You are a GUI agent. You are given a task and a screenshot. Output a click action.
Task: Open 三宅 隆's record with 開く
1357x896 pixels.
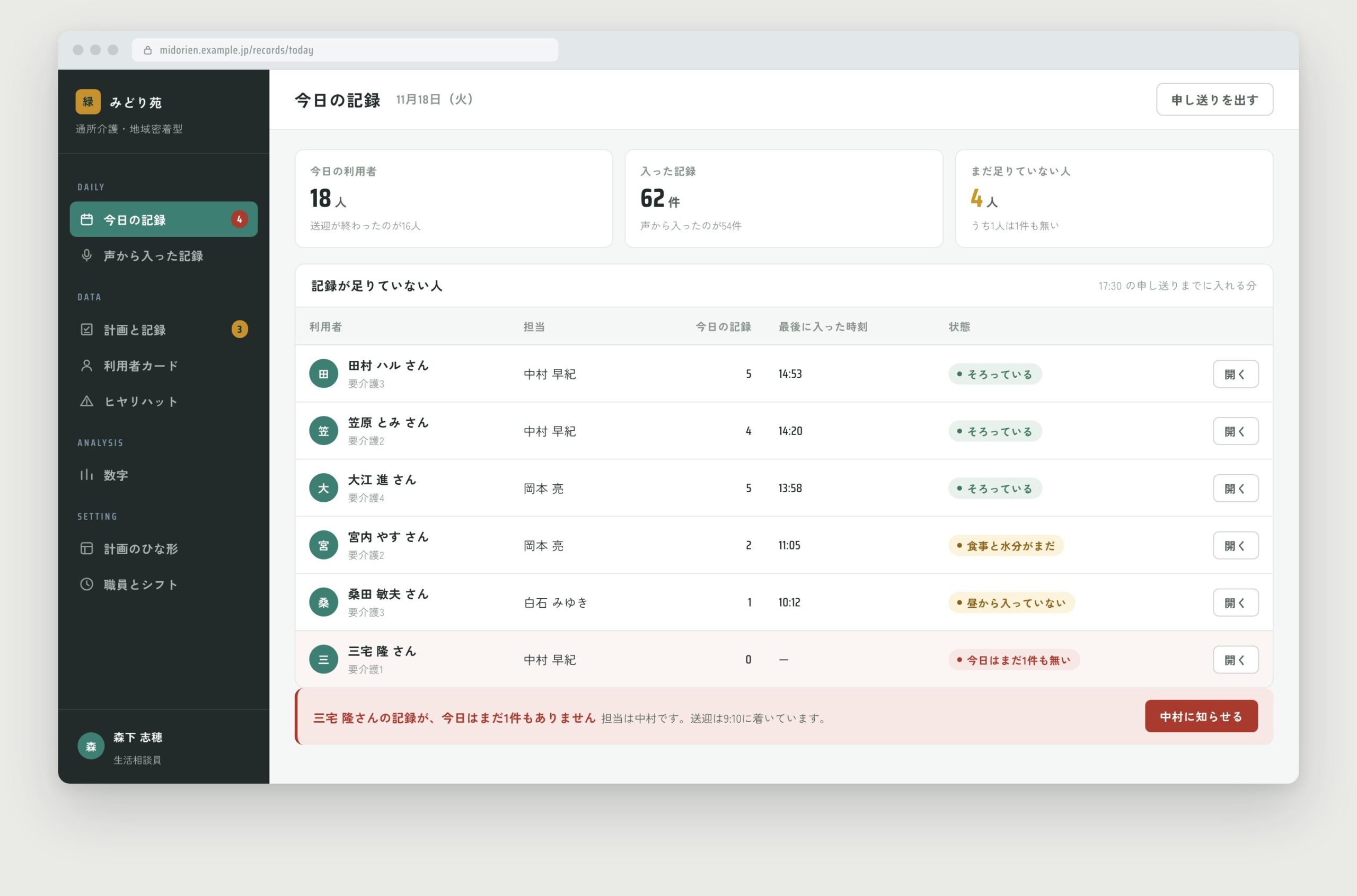(1235, 660)
